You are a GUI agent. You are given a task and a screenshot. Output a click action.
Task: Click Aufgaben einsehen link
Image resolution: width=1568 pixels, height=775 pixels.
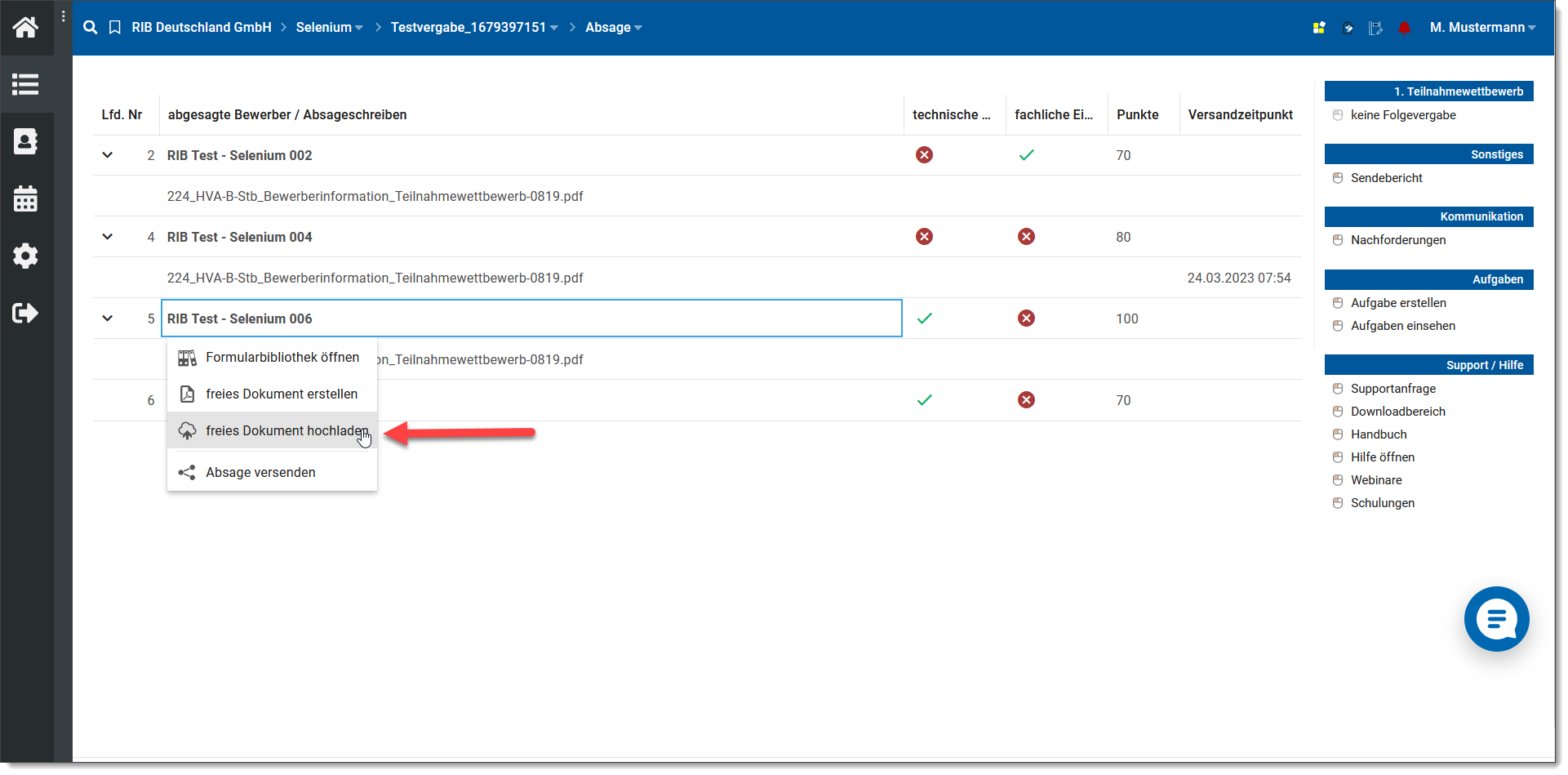click(x=1403, y=326)
